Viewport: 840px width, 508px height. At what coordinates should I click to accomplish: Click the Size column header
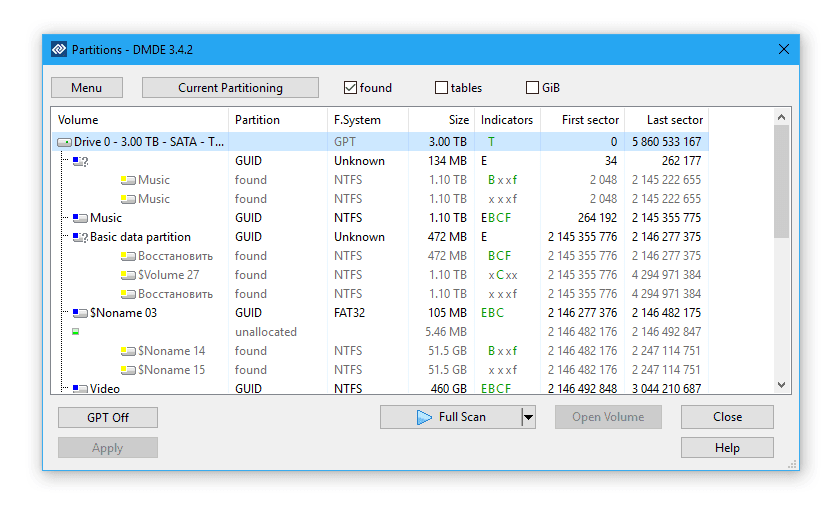click(441, 120)
